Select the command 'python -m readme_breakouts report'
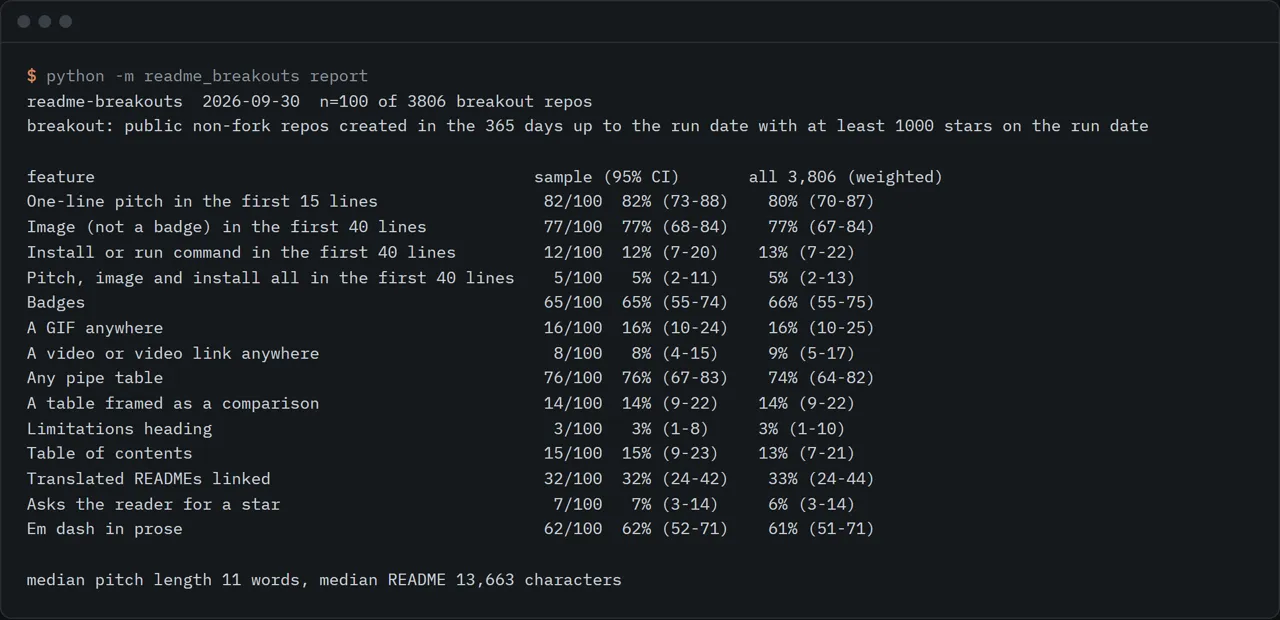Image resolution: width=1280 pixels, height=620 pixels. [x=207, y=76]
